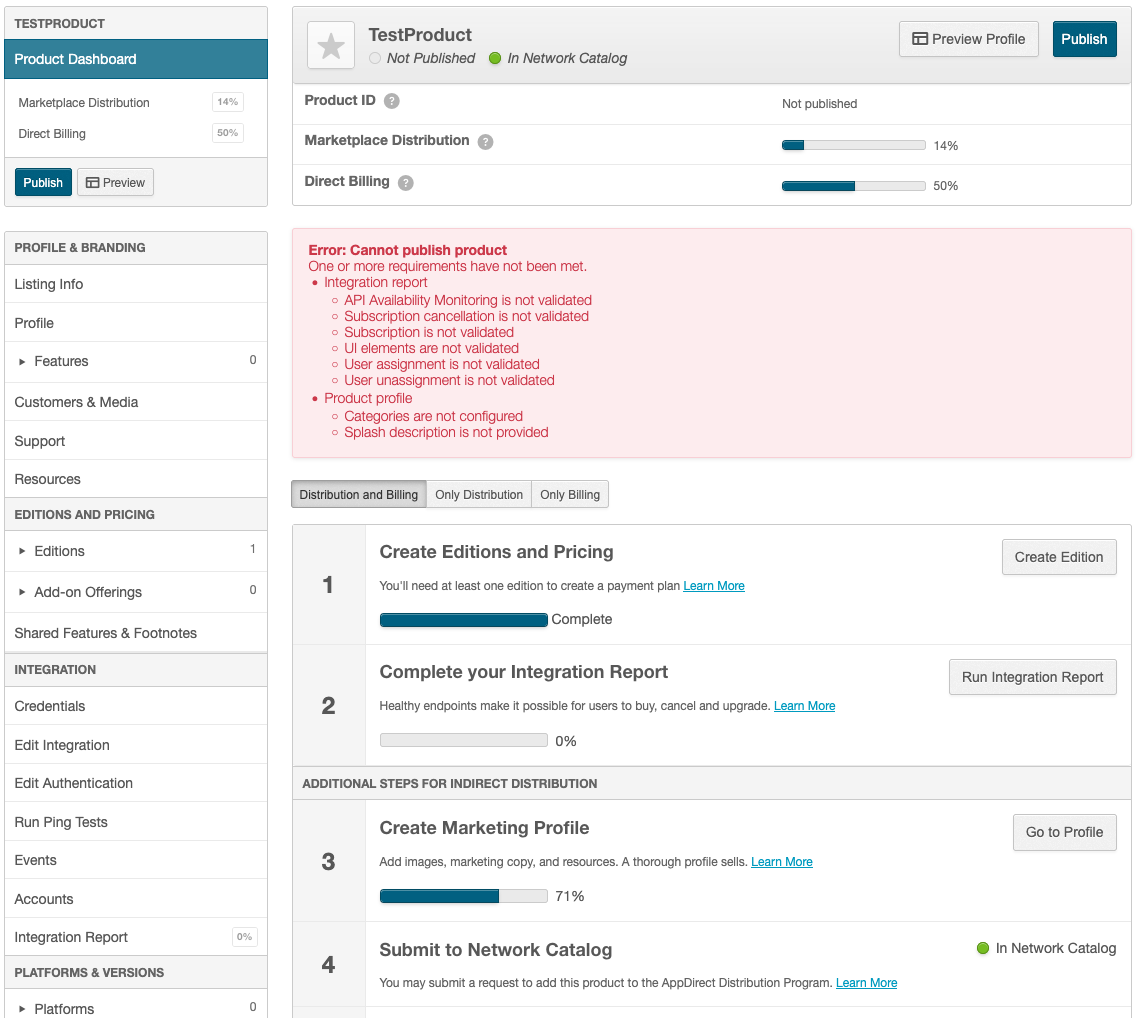Click the TestProduct star logo placeholder
The height and width of the screenshot is (1018, 1140).
[331, 46]
